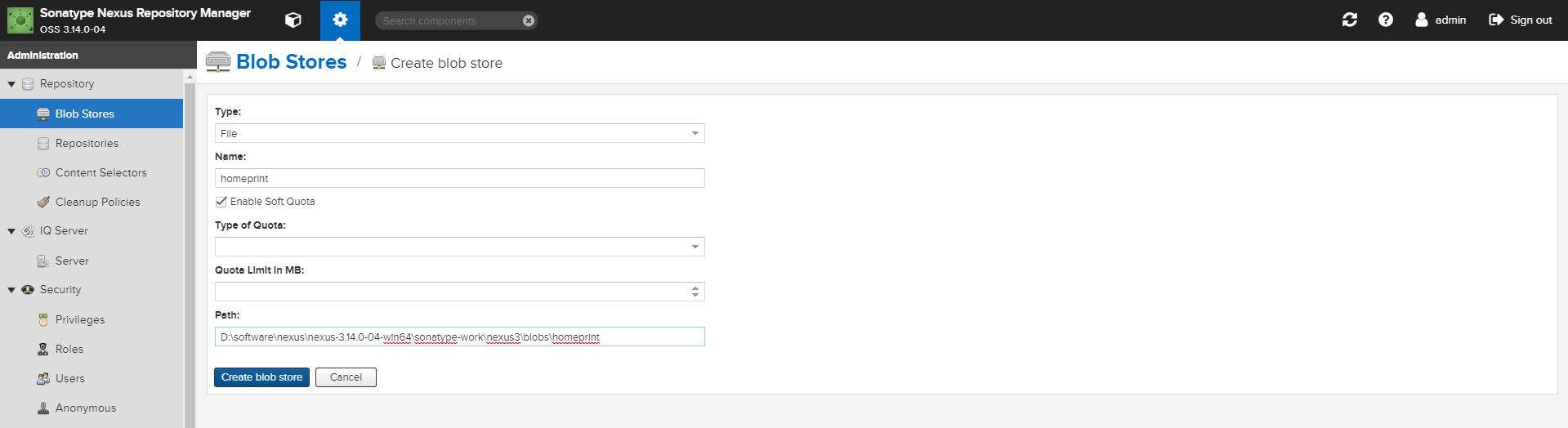Collapse the IQ Server tree section

coord(11,231)
